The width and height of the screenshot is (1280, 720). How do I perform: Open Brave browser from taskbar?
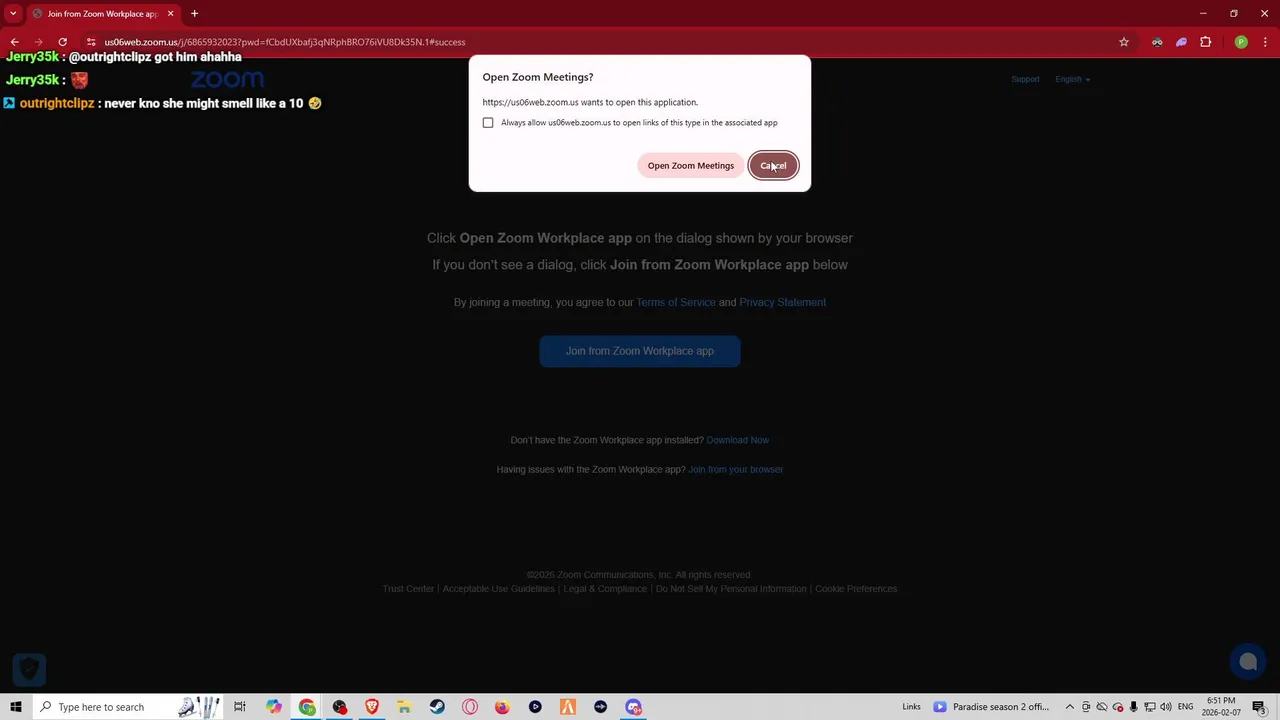click(x=372, y=707)
